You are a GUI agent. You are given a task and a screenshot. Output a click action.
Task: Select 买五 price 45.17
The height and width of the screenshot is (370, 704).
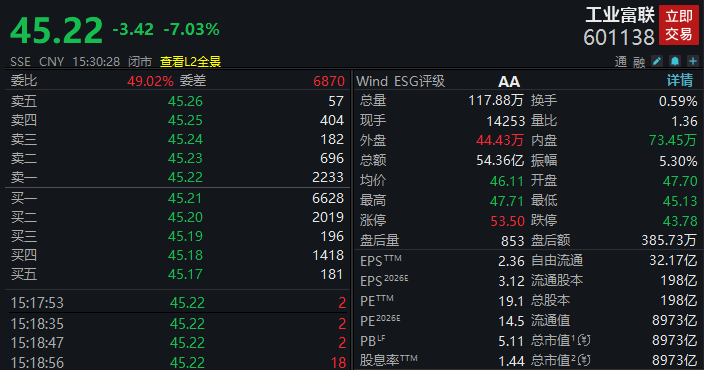[185, 274]
